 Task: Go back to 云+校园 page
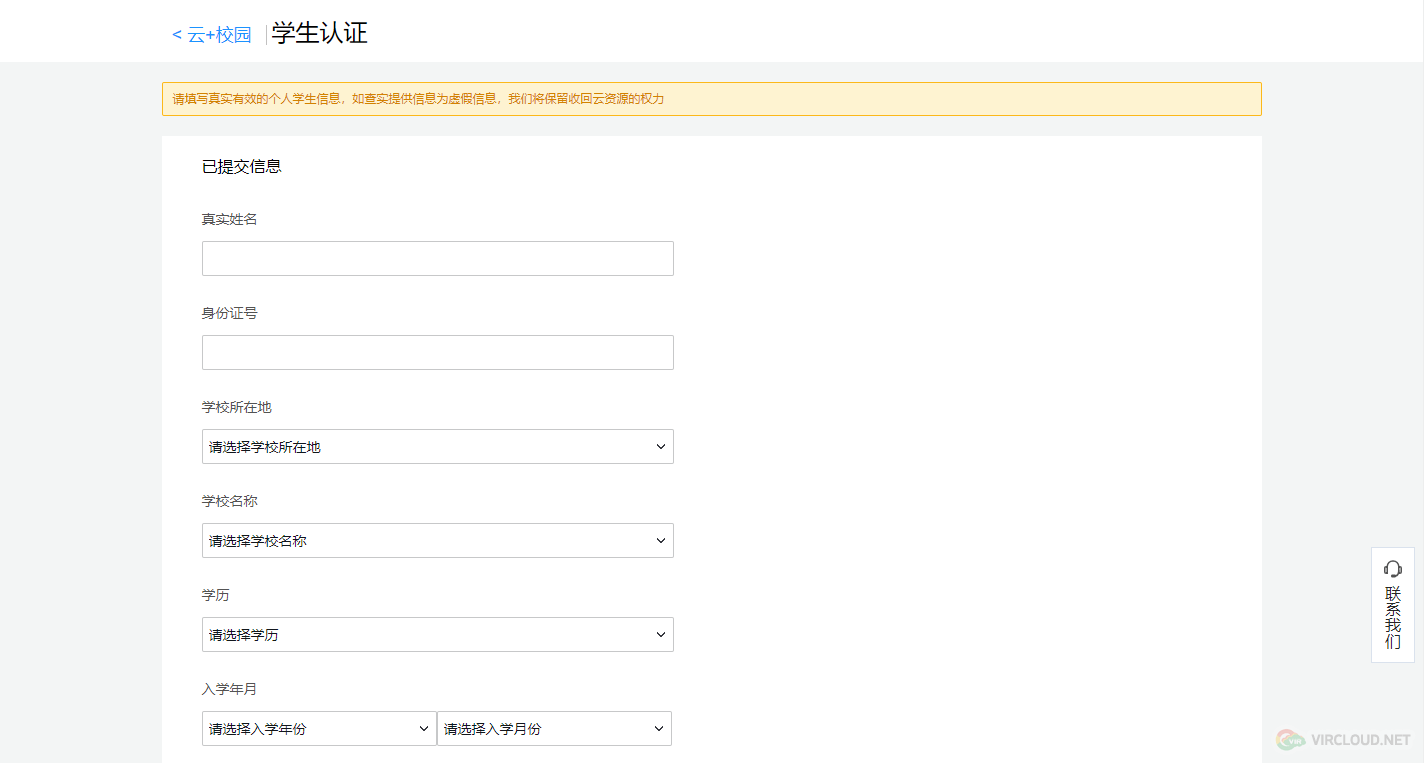pos(212,35)
